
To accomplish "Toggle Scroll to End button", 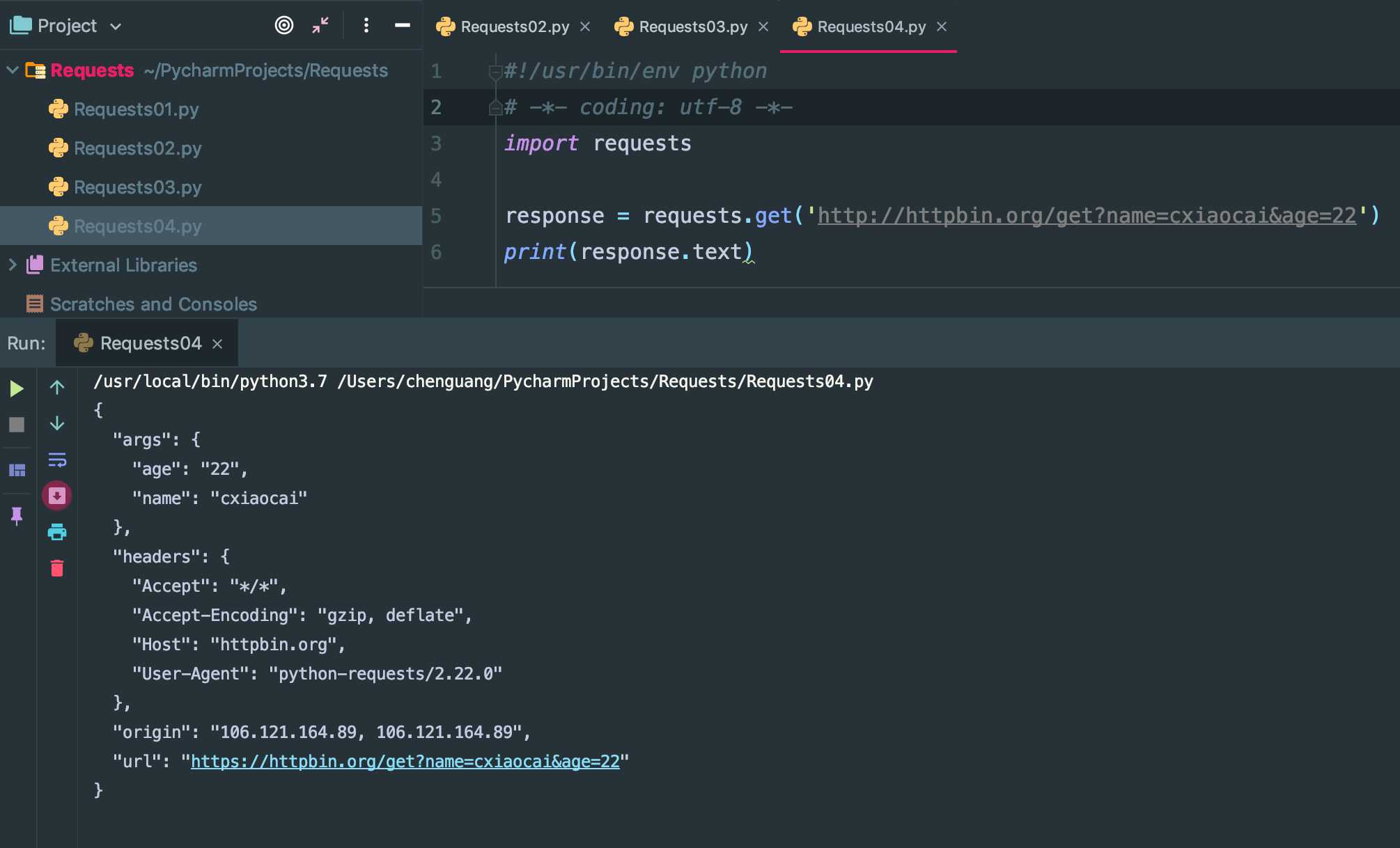I will click(57, 496).
